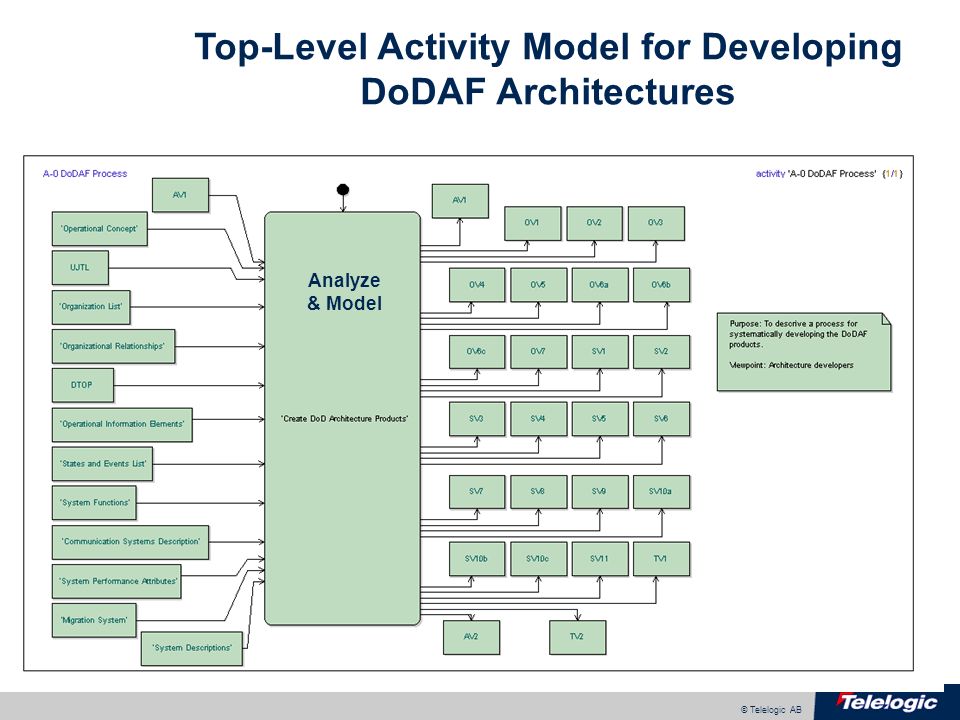
Task: Click the SV6 output box
Action: 661,419
